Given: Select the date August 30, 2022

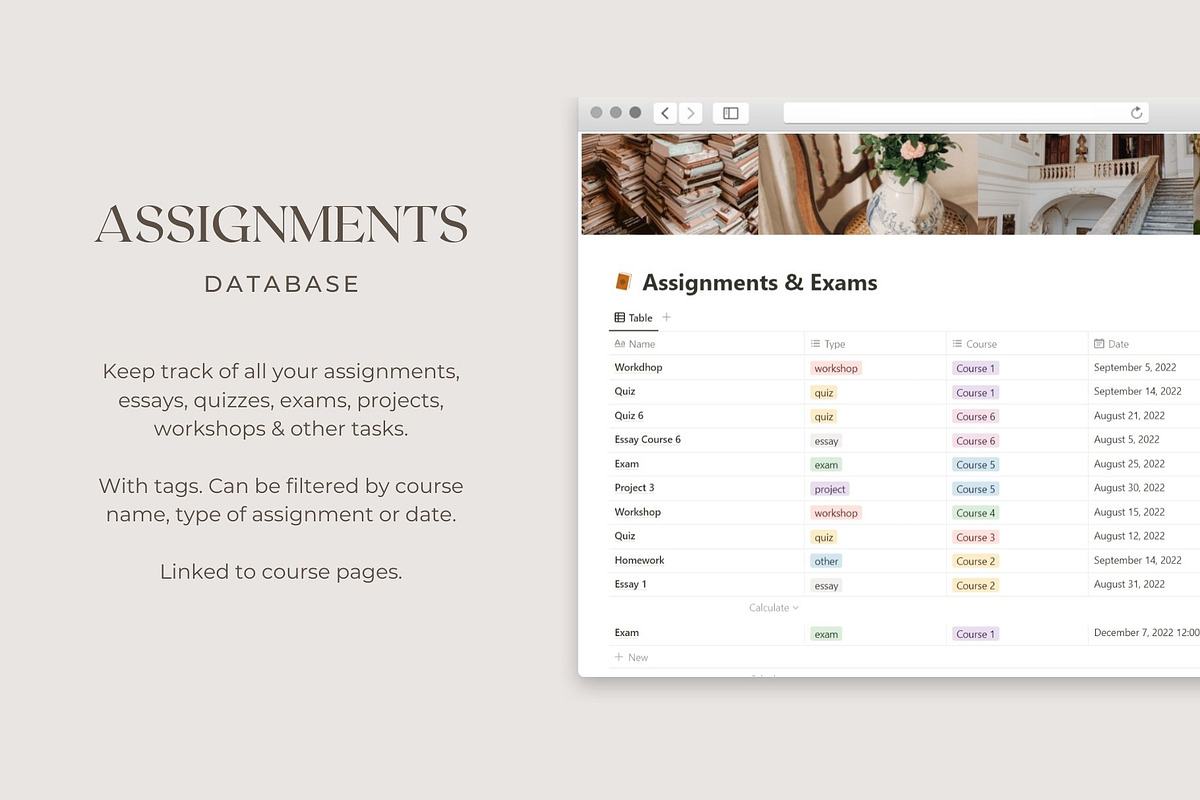Looking at the screenshot, I should [x=1129, y=487].
